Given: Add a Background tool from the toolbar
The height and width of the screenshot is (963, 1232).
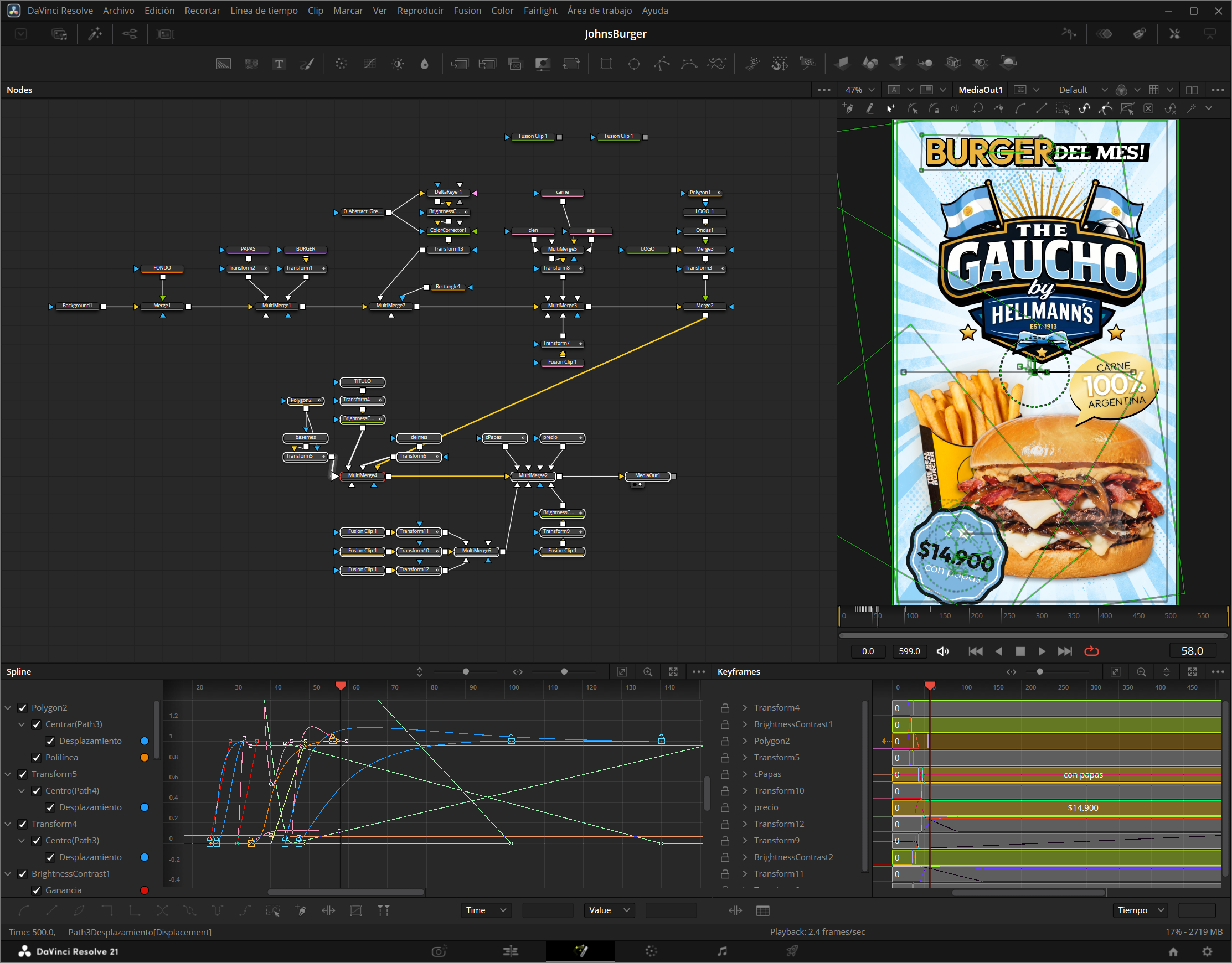Looking at the screenshot, I should [224, 64].
